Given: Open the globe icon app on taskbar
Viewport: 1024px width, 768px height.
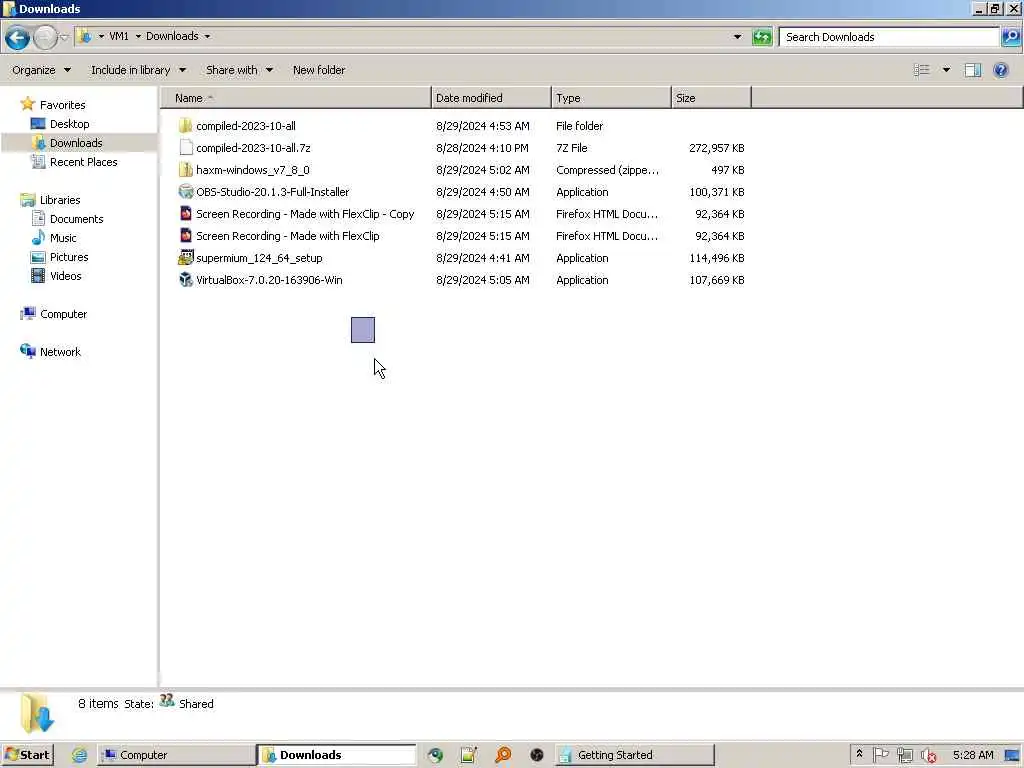Looking at the screenshot, I should pos(435,755).
